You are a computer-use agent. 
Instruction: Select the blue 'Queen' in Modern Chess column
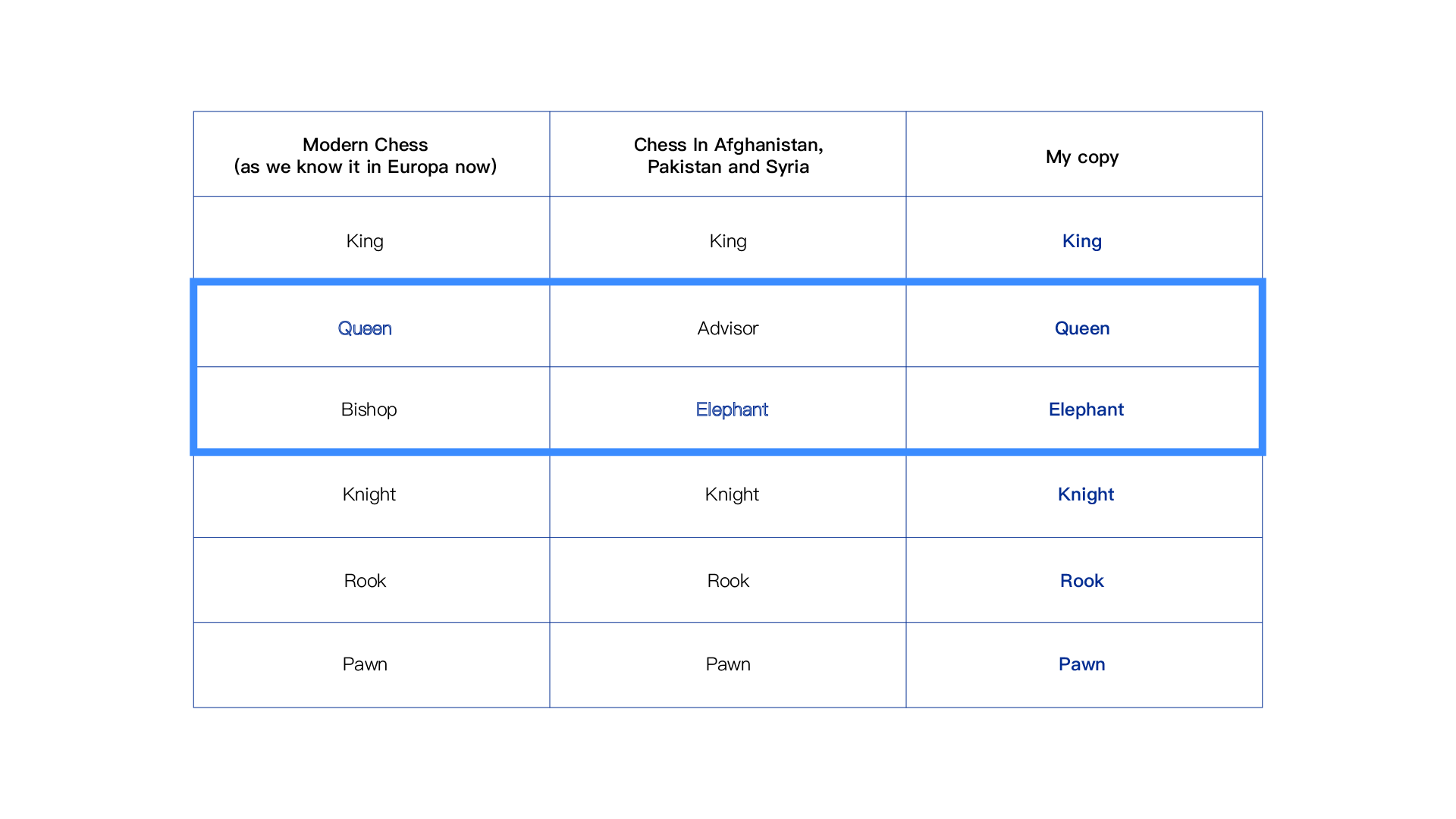tap(365, 328)
